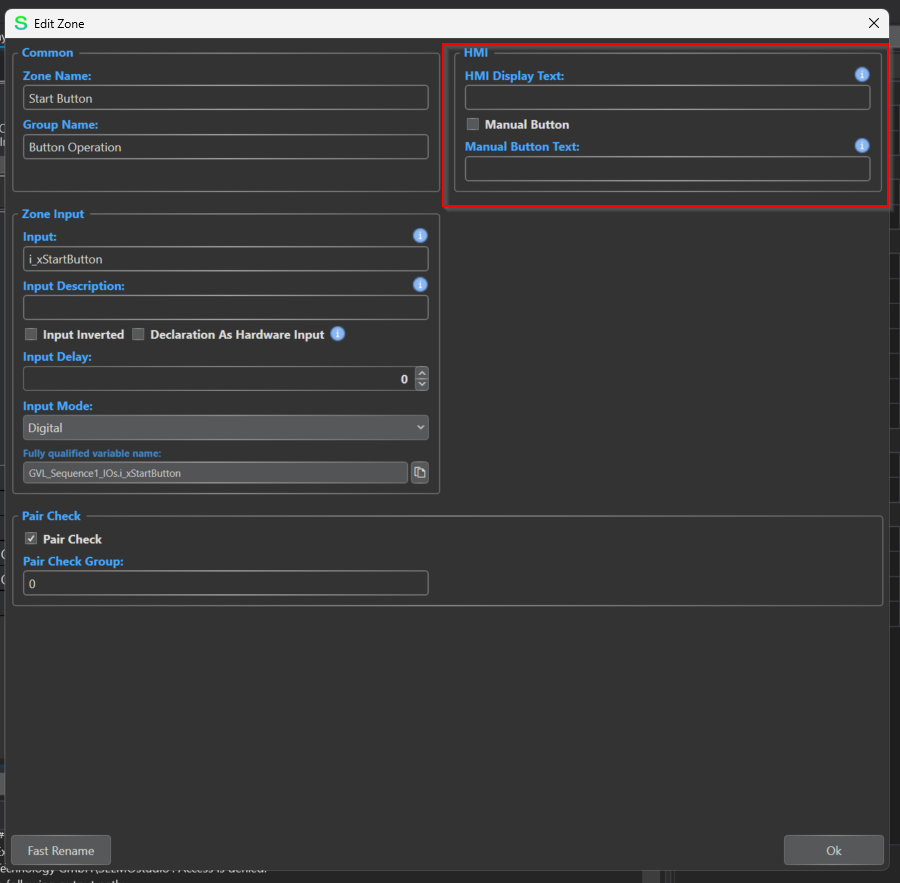Enable the Manual Button checkbox

(x=472, y=124)
